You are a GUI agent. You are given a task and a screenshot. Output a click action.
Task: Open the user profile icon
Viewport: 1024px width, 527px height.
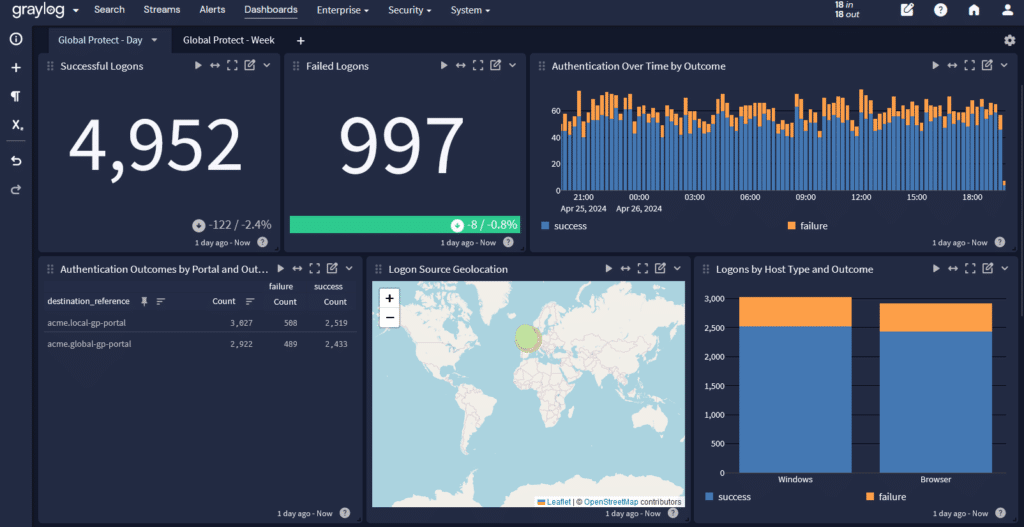[1007, 10]
